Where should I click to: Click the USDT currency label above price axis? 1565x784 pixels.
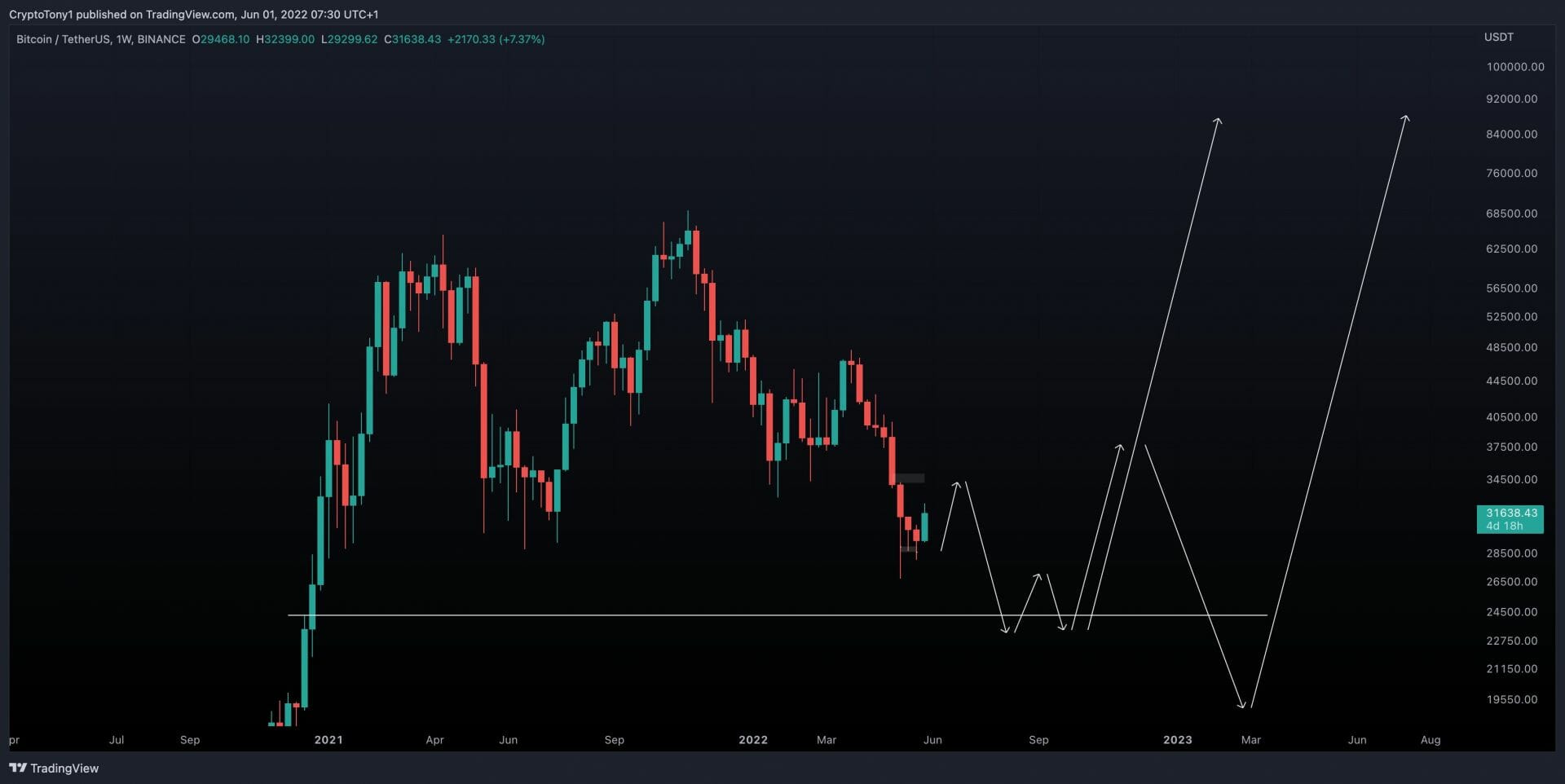(1498, 37)
